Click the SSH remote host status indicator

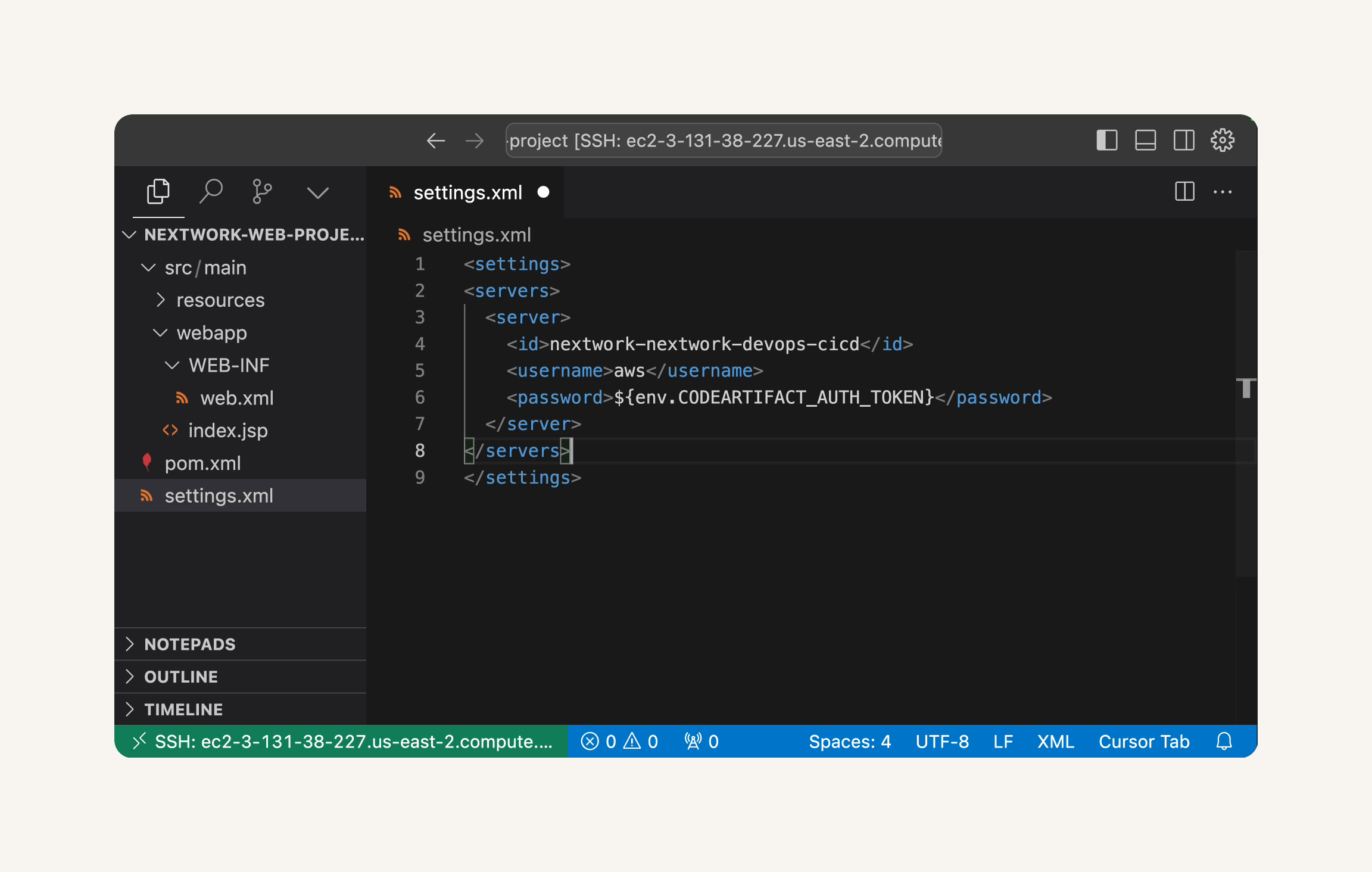point(341,742)
